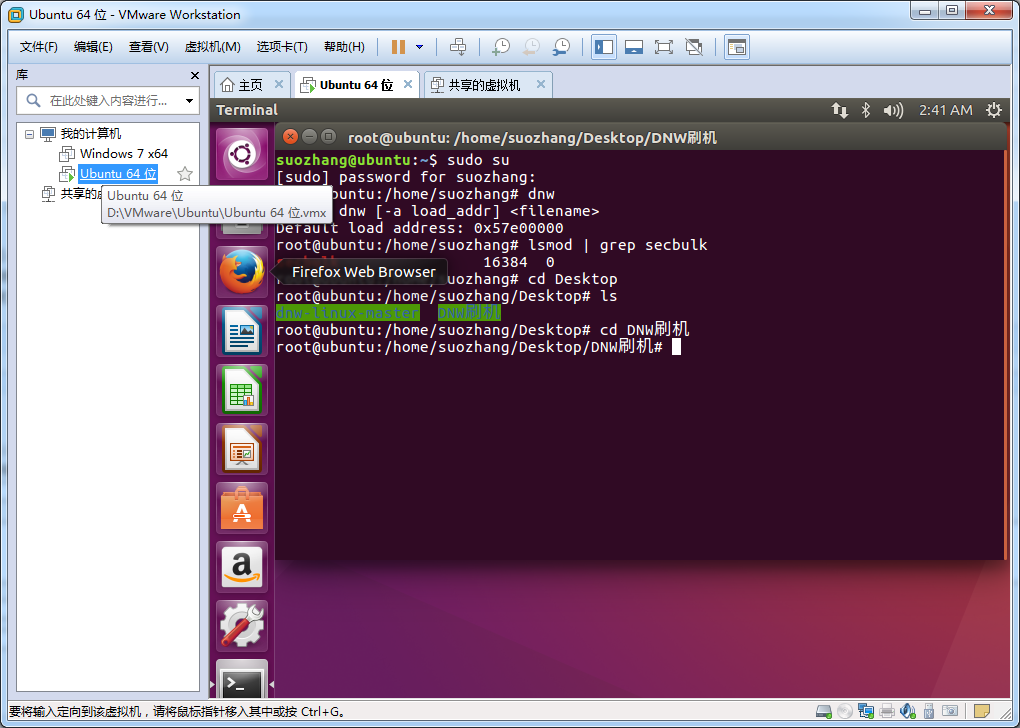Open LibreOffice Writer launcher icon
This screenshot has height=728, width=1020.
(x=242, y=331)
